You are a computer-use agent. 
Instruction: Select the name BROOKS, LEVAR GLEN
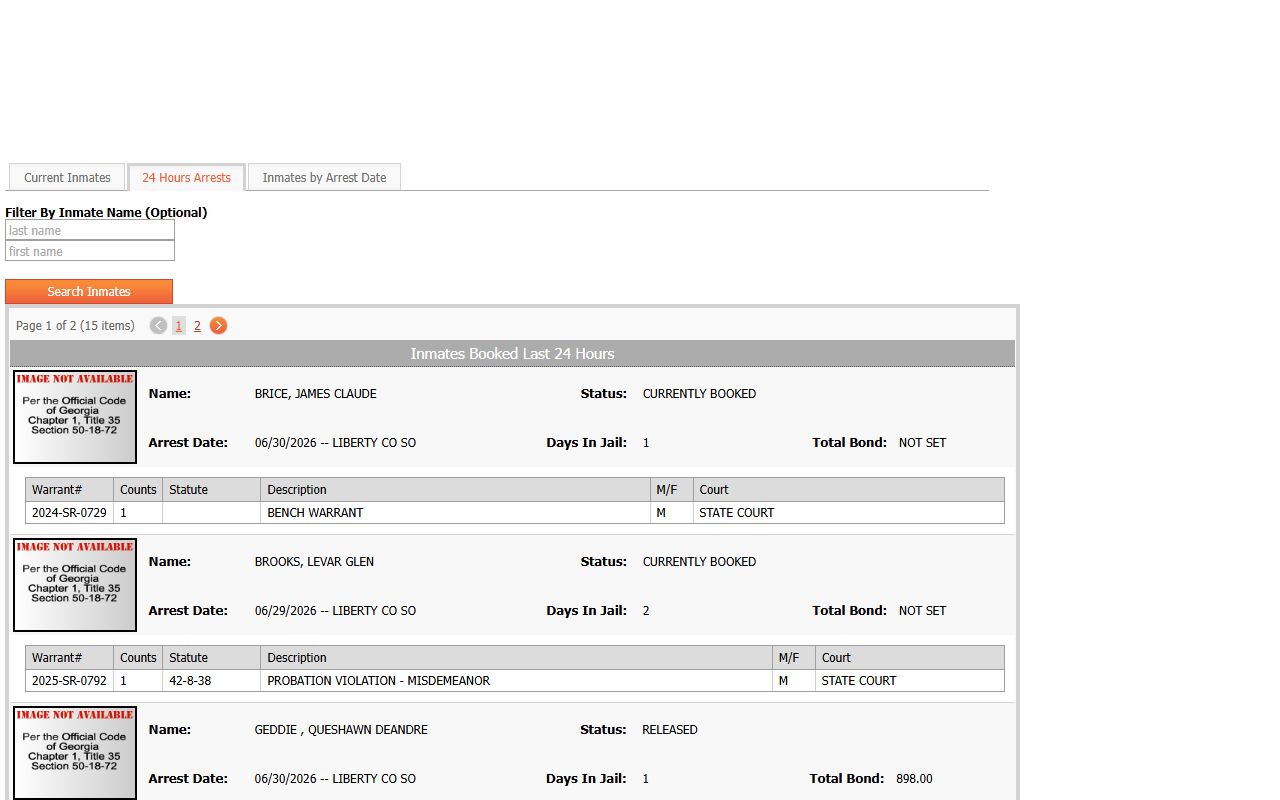[x=314, y=562]
